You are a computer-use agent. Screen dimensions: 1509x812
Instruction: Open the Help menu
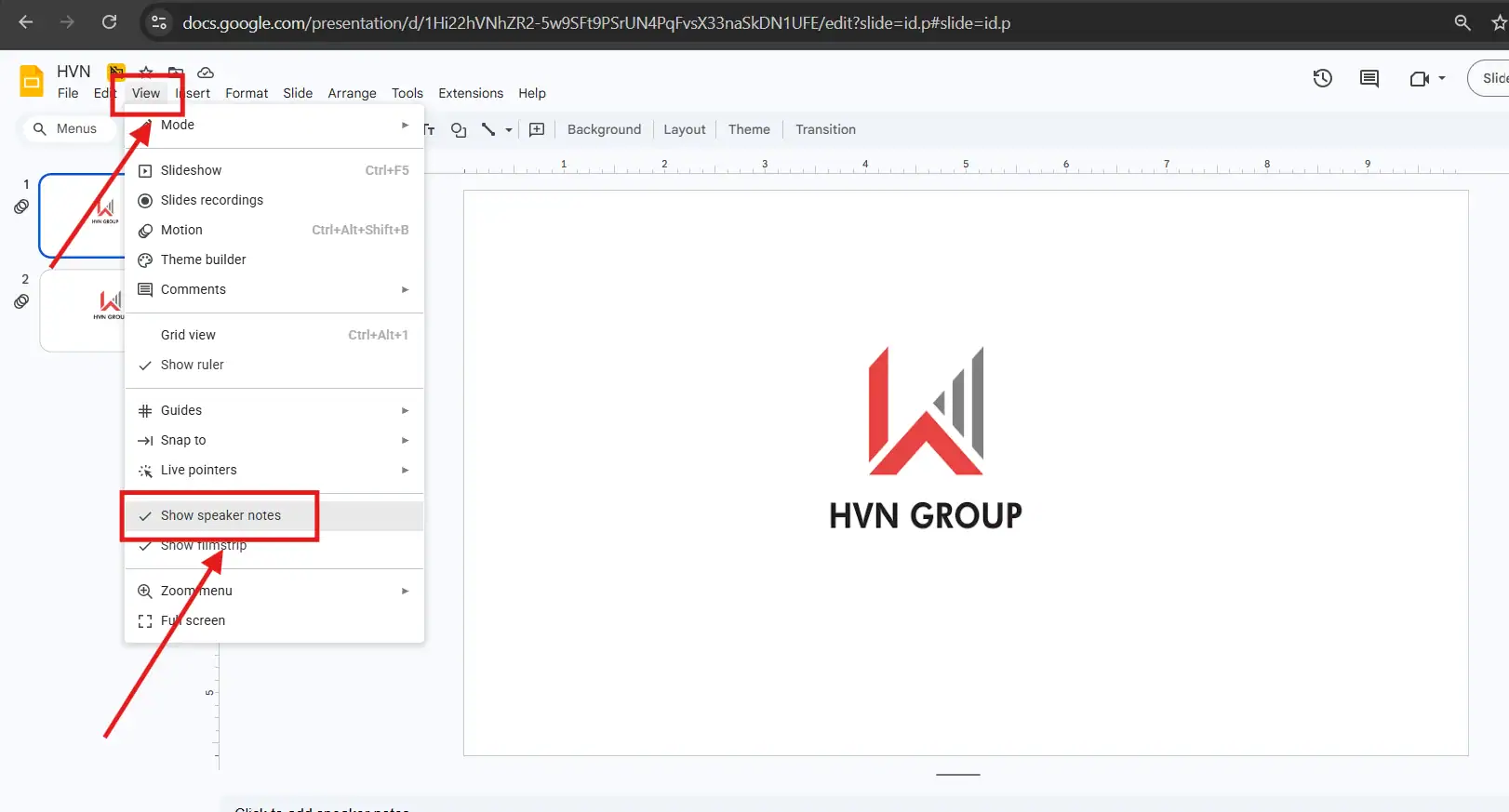pyautogui.click(x=532, y=93)
